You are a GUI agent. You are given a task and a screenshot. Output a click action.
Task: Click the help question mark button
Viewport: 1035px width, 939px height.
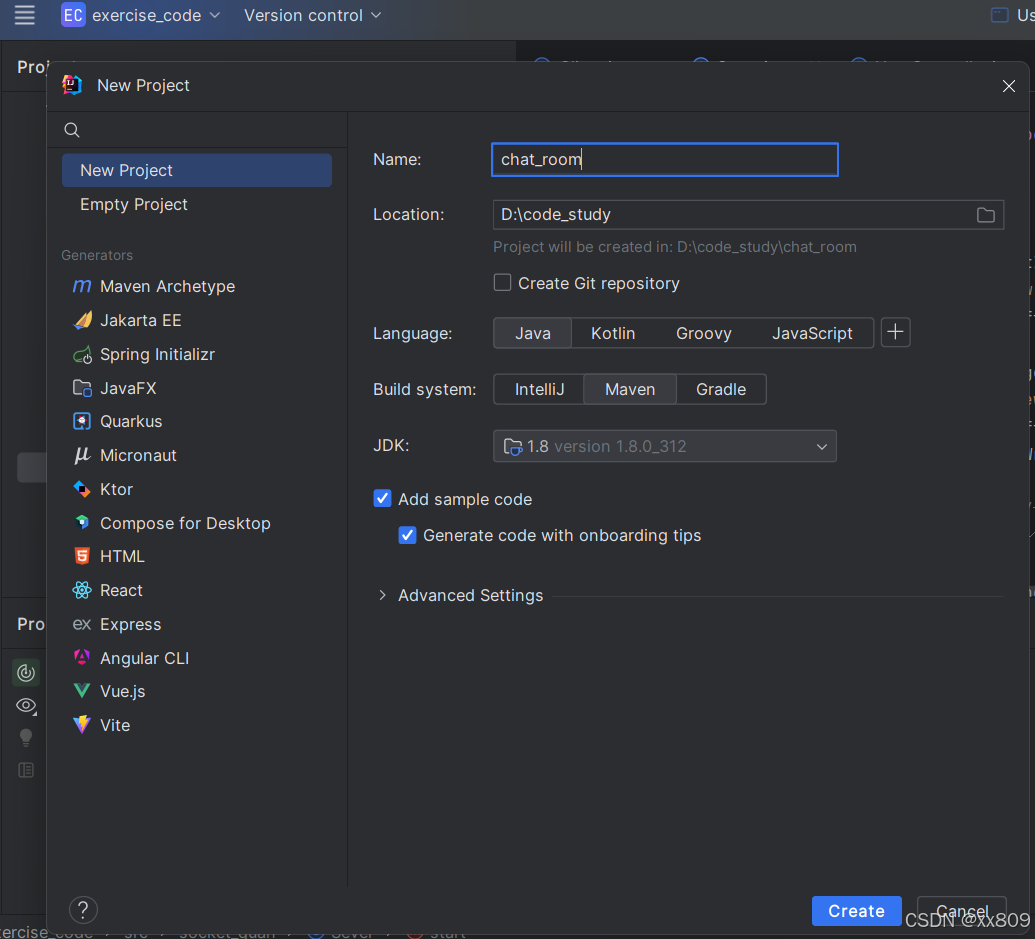(x=83, y=911)
